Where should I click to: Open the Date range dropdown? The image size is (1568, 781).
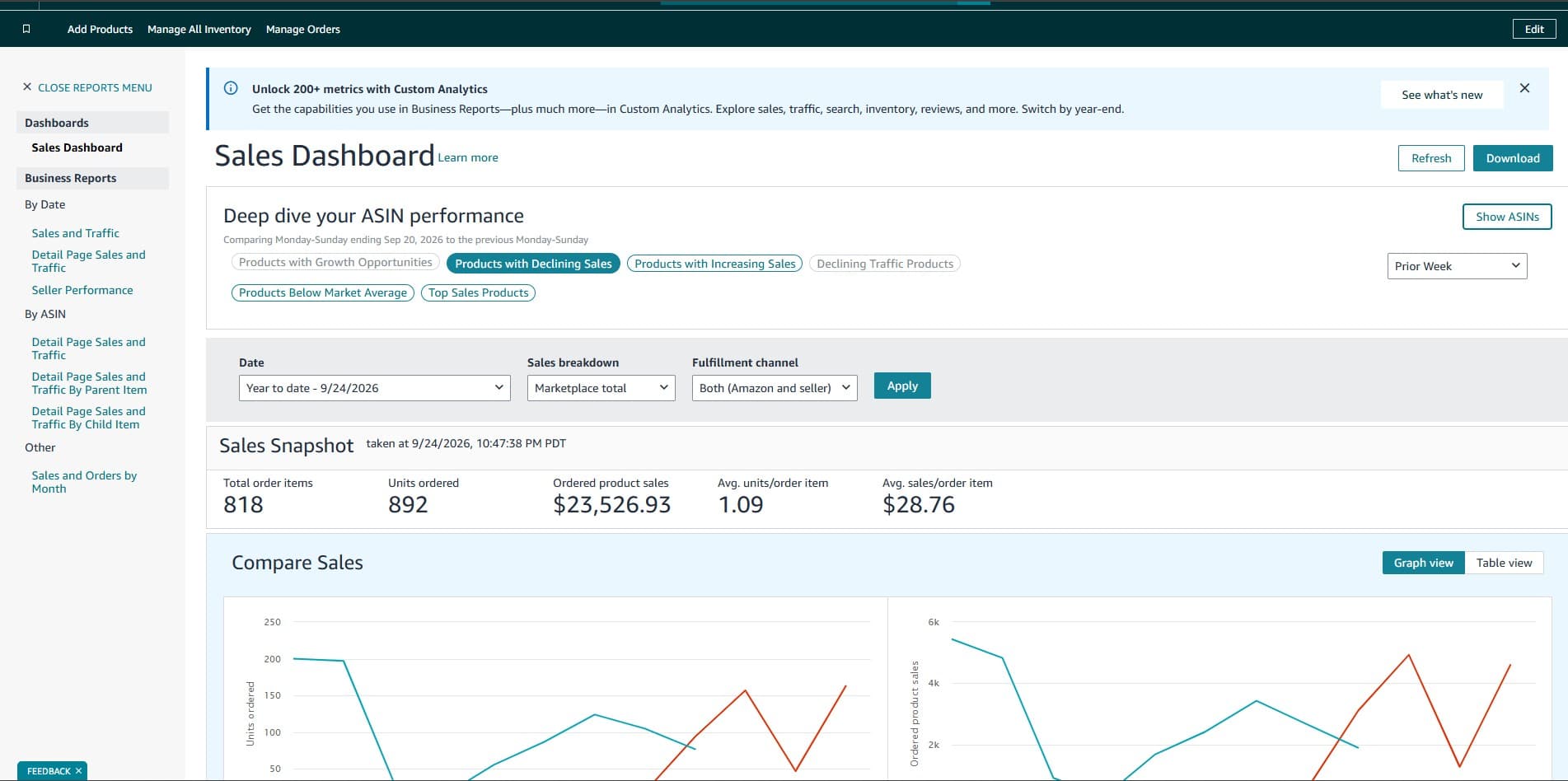click(375, 388)
